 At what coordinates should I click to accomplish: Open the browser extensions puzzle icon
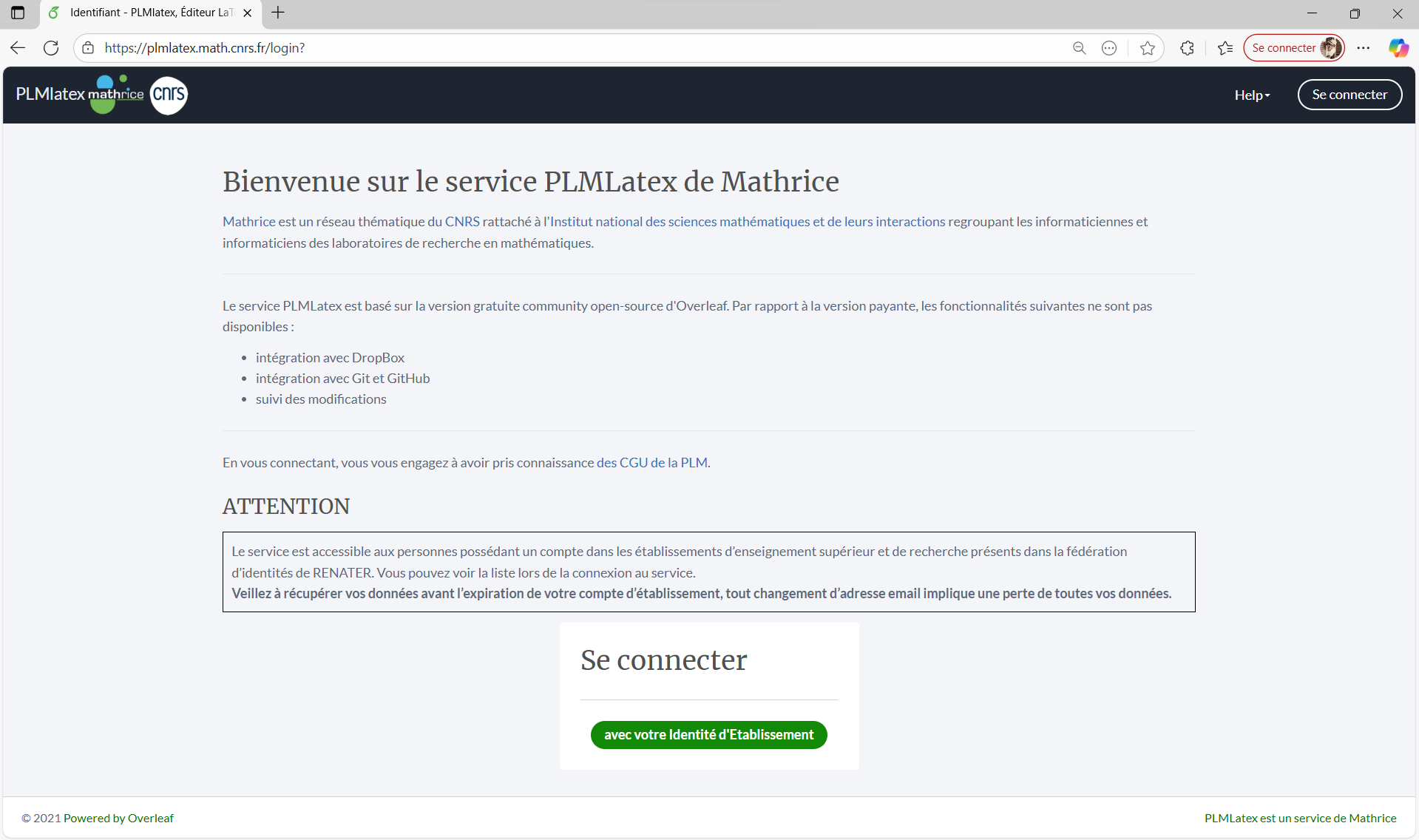point(1187,48)
